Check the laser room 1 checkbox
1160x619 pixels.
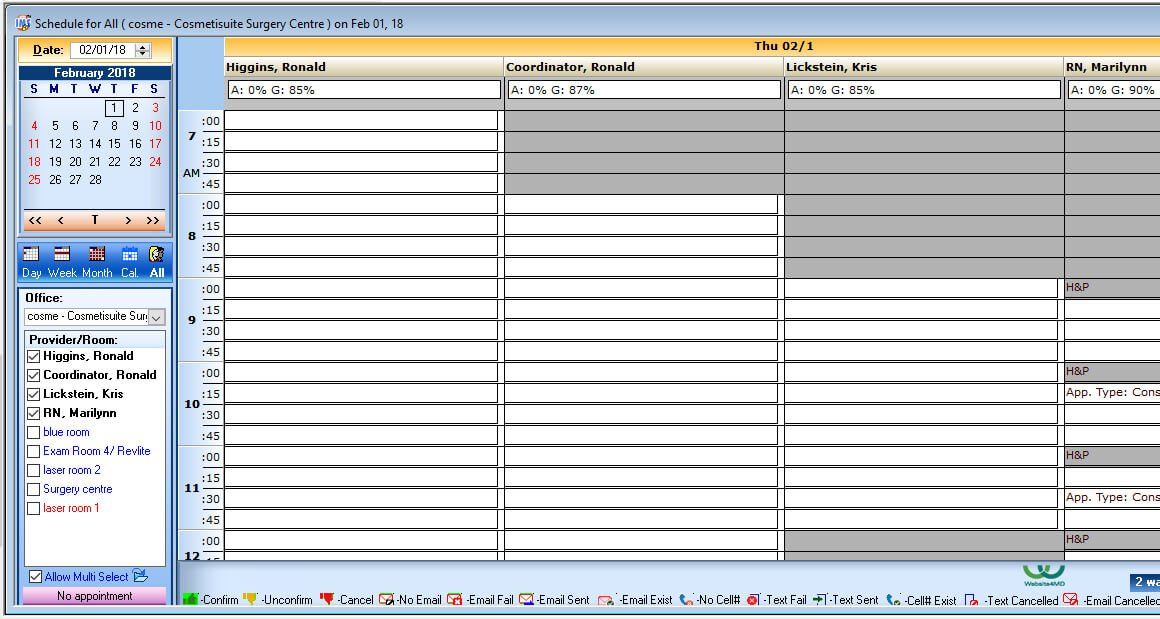[x=33, y=508]
